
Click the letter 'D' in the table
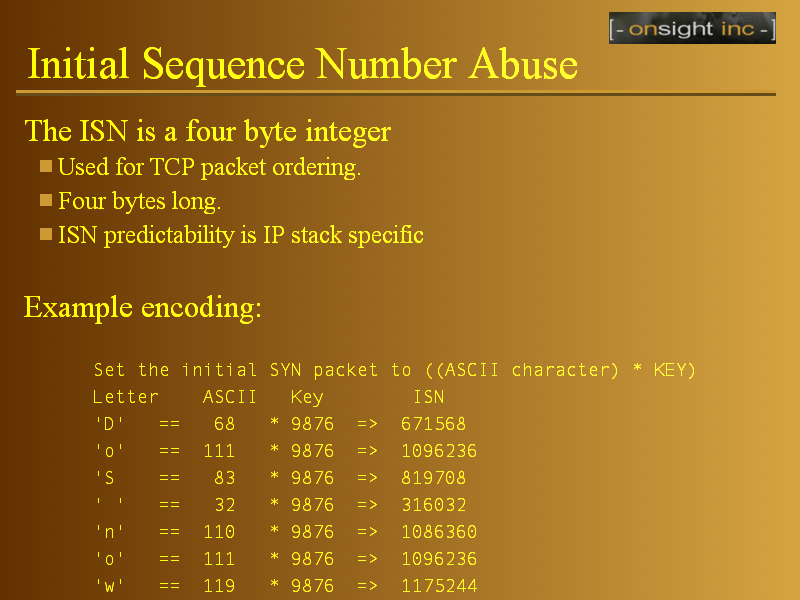pos(109,424)
